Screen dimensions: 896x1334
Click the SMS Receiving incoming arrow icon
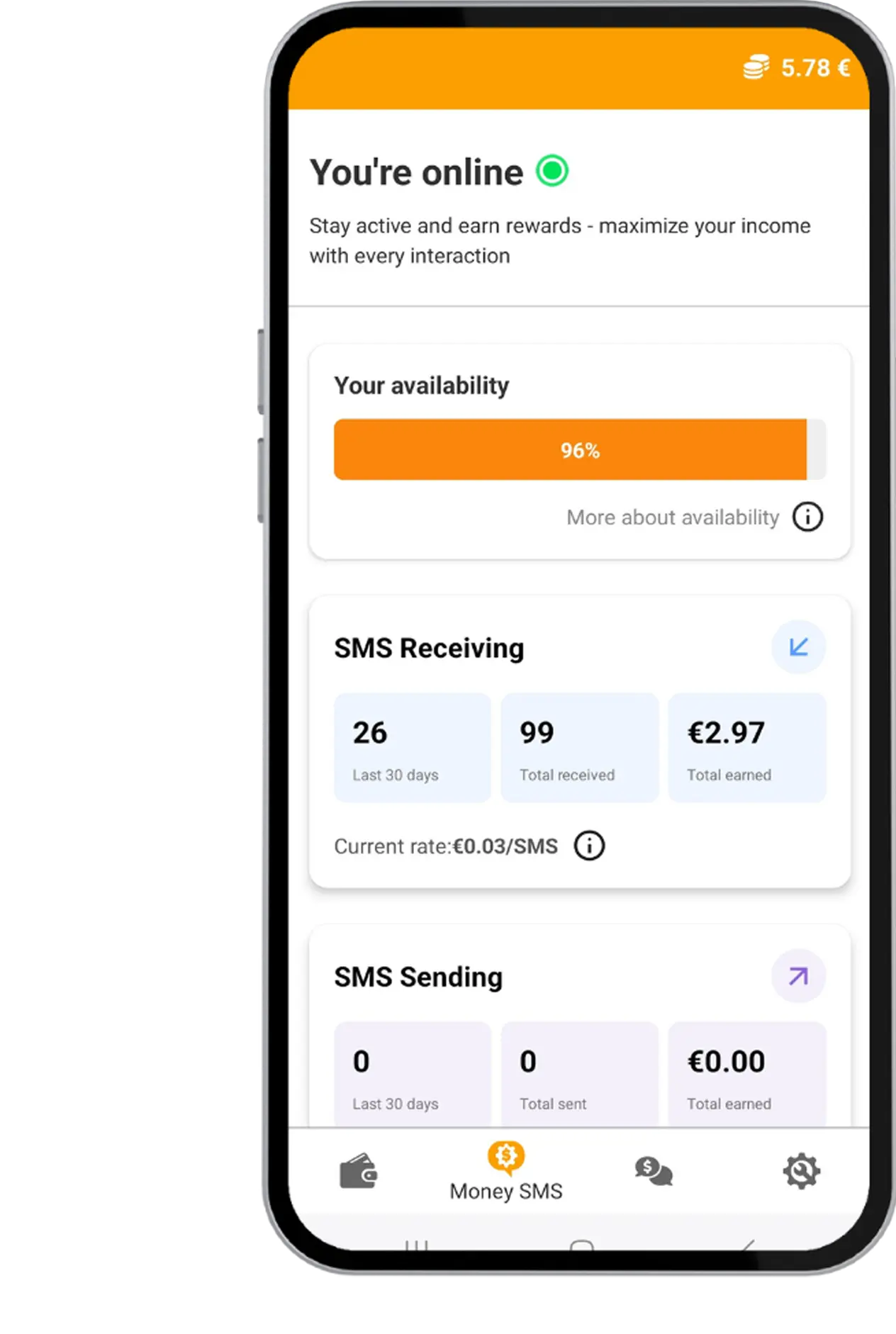[797, 646]
